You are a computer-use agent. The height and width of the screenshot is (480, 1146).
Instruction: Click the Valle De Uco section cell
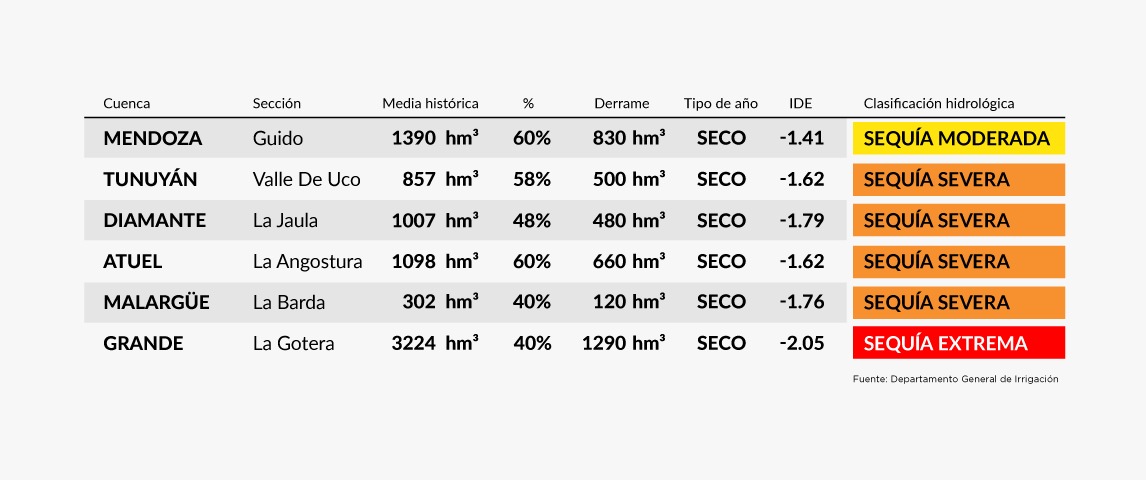[306, 179]
